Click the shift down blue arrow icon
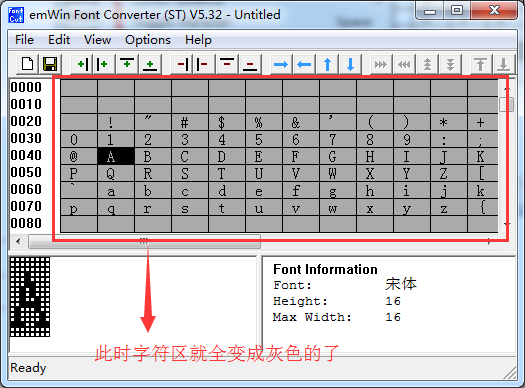The height and width of the screenshot is (388, 525). pyautogui.click(x=350, y=64)
